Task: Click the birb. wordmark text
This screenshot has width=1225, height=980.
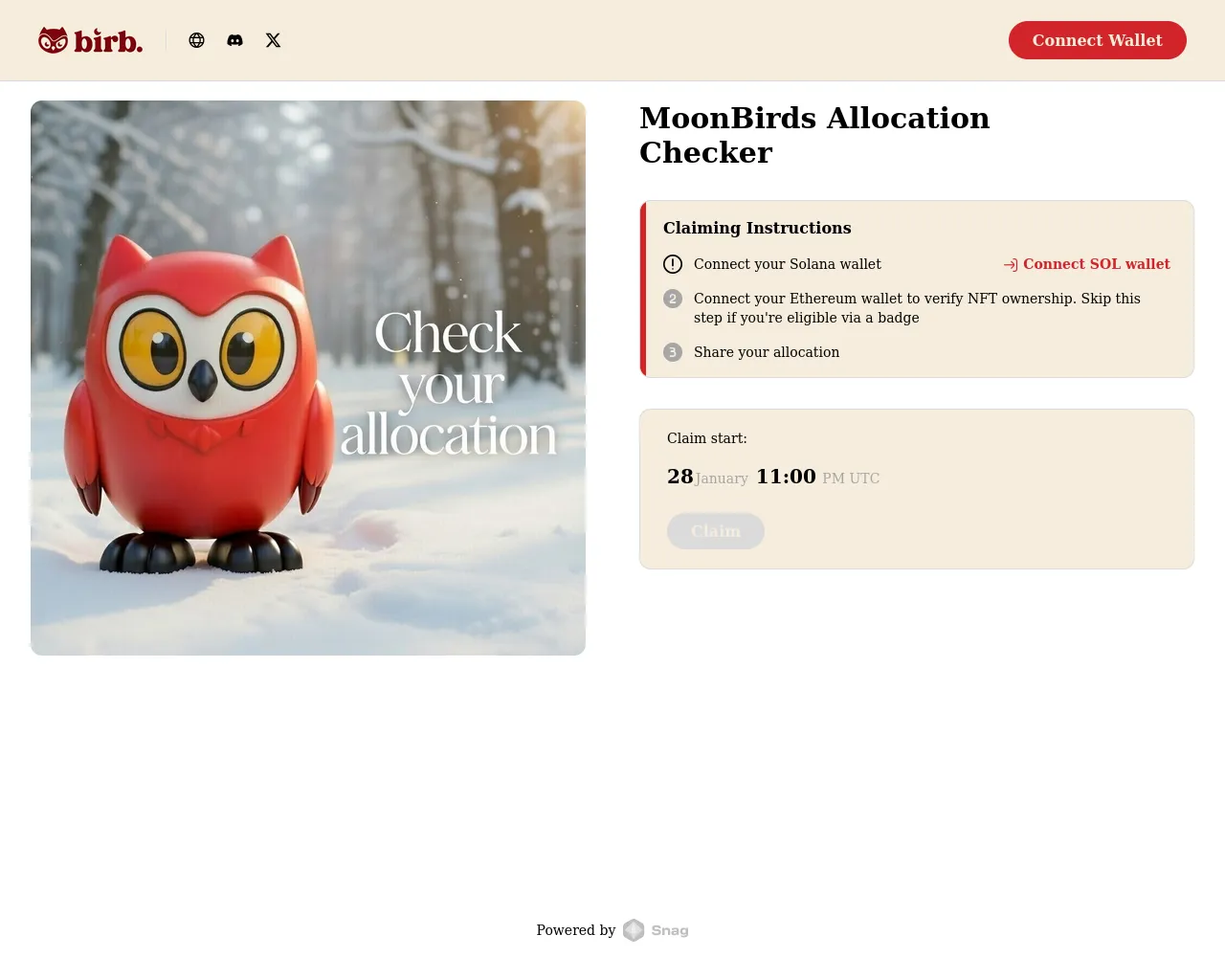Action: coord(108,41)
